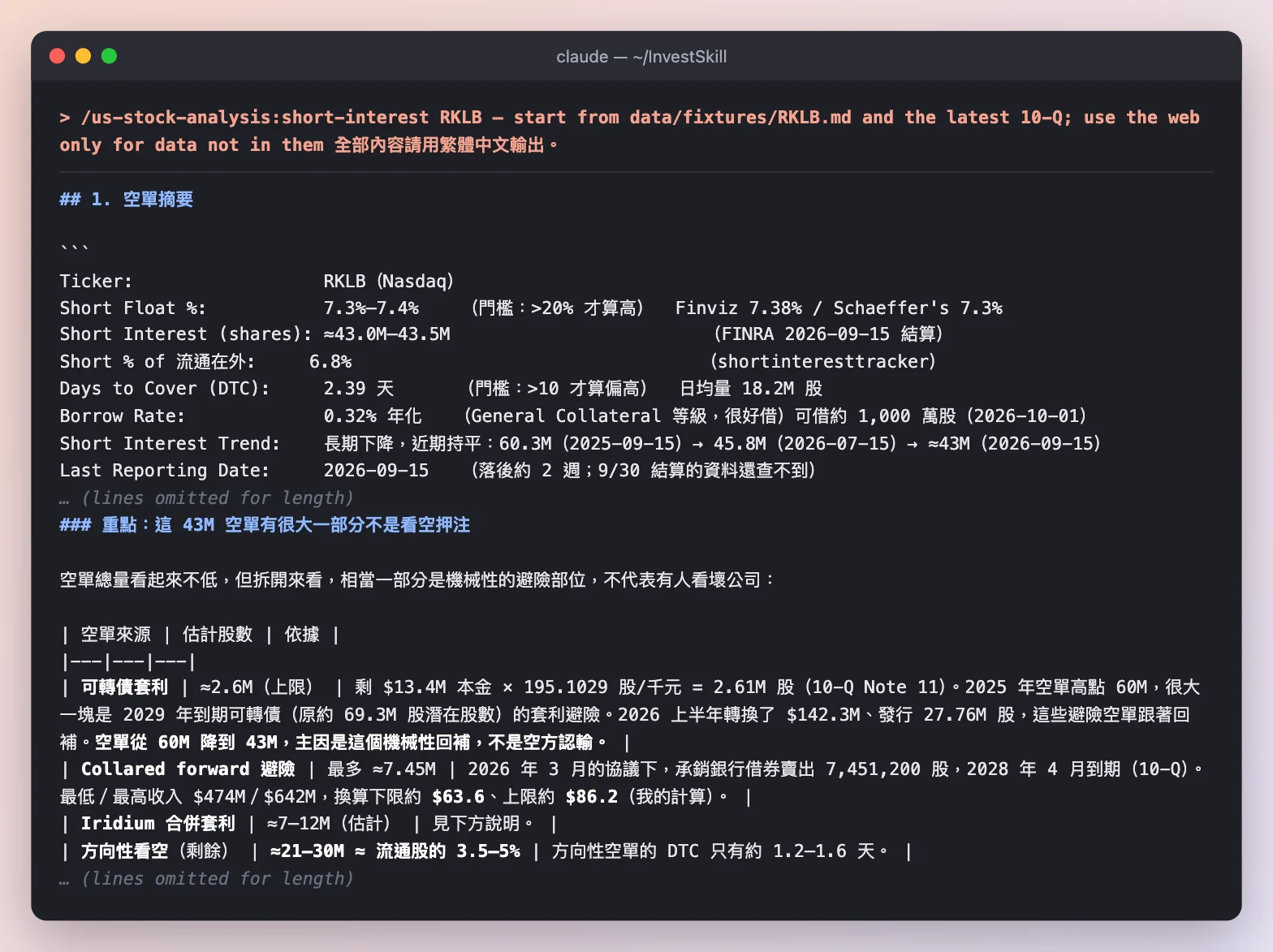1273x952 pixels.
Task: Select the "6.8%" short percent value
Action: pyautogui.click(x=330, y=362)
